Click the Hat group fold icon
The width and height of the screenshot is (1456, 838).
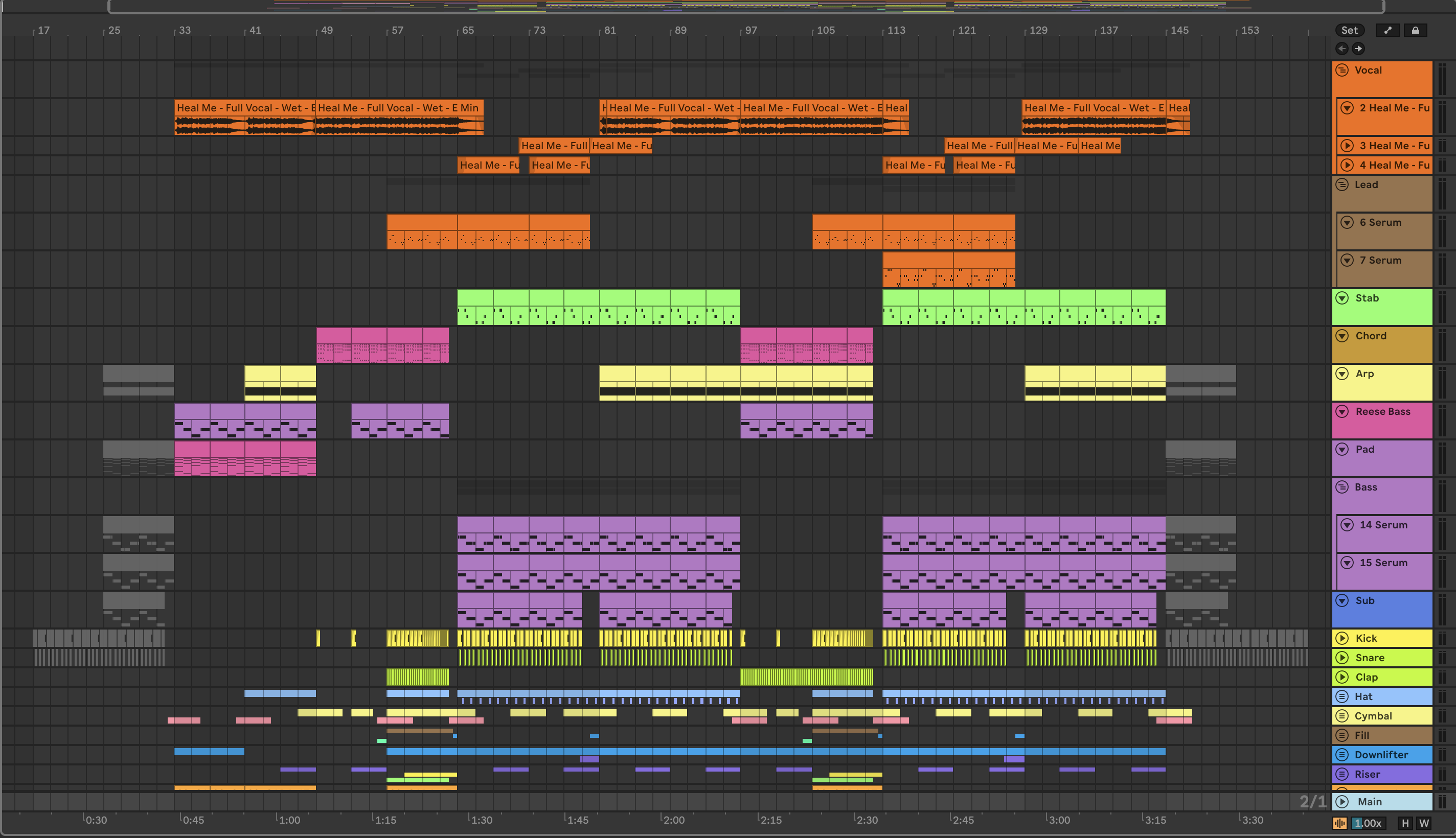[1342, 696]
